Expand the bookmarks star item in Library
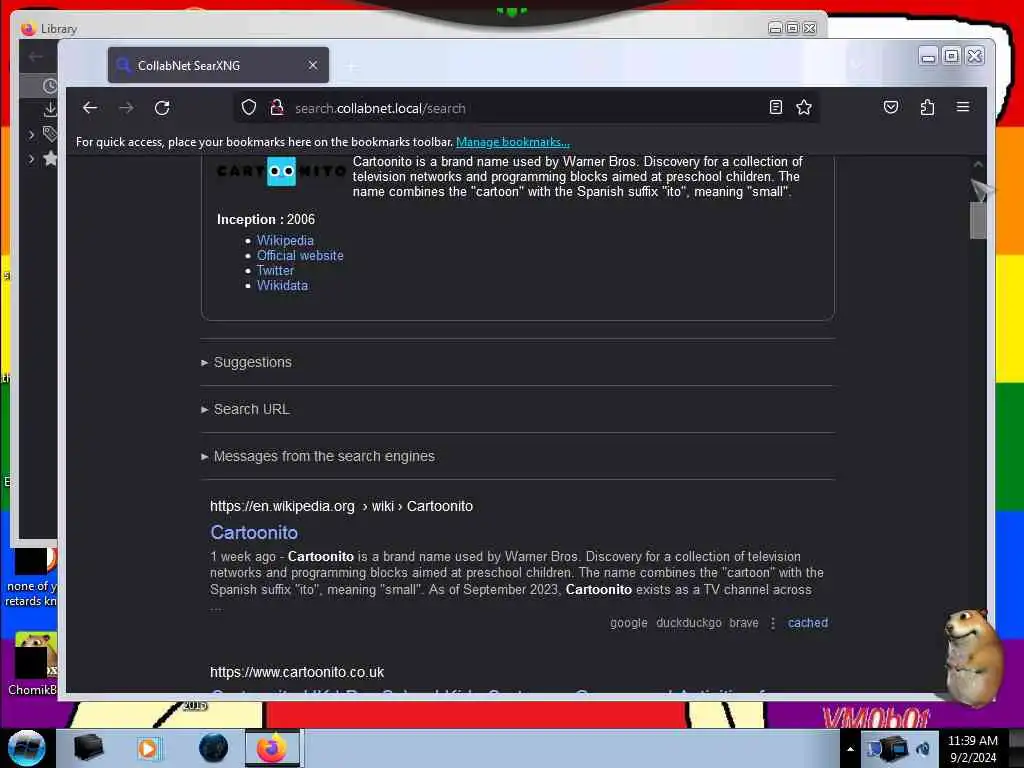1024x768 pixels. (x=31, y=158)
